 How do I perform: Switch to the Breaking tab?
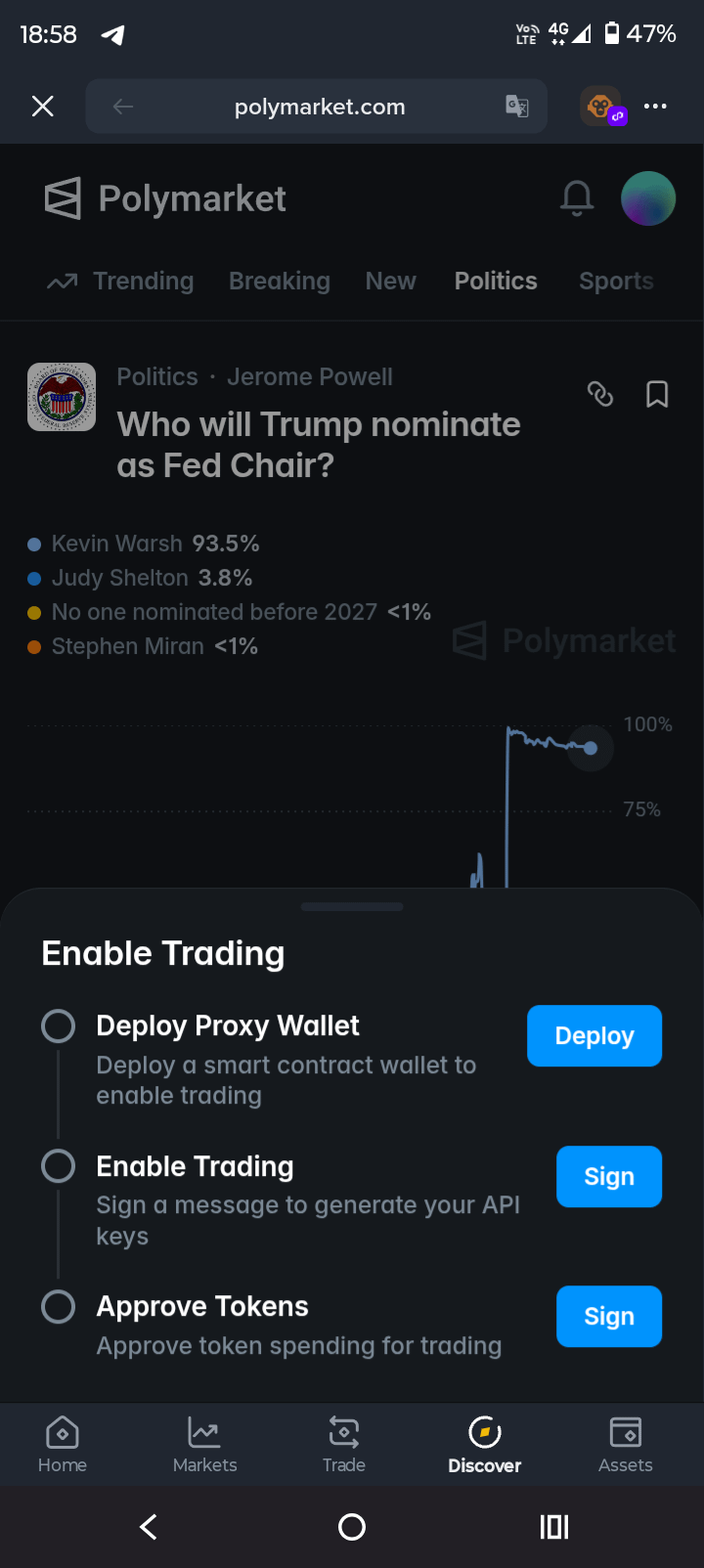(x=279, y=282)
